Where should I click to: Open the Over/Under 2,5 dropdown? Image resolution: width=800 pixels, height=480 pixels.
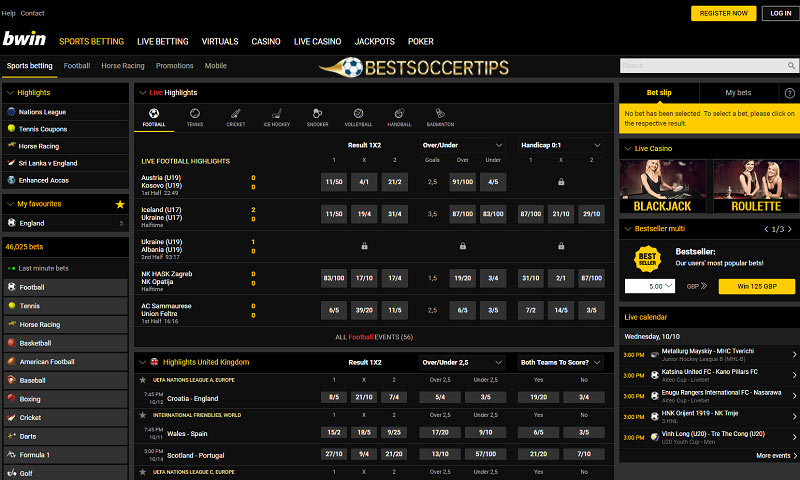pos(462,363)
